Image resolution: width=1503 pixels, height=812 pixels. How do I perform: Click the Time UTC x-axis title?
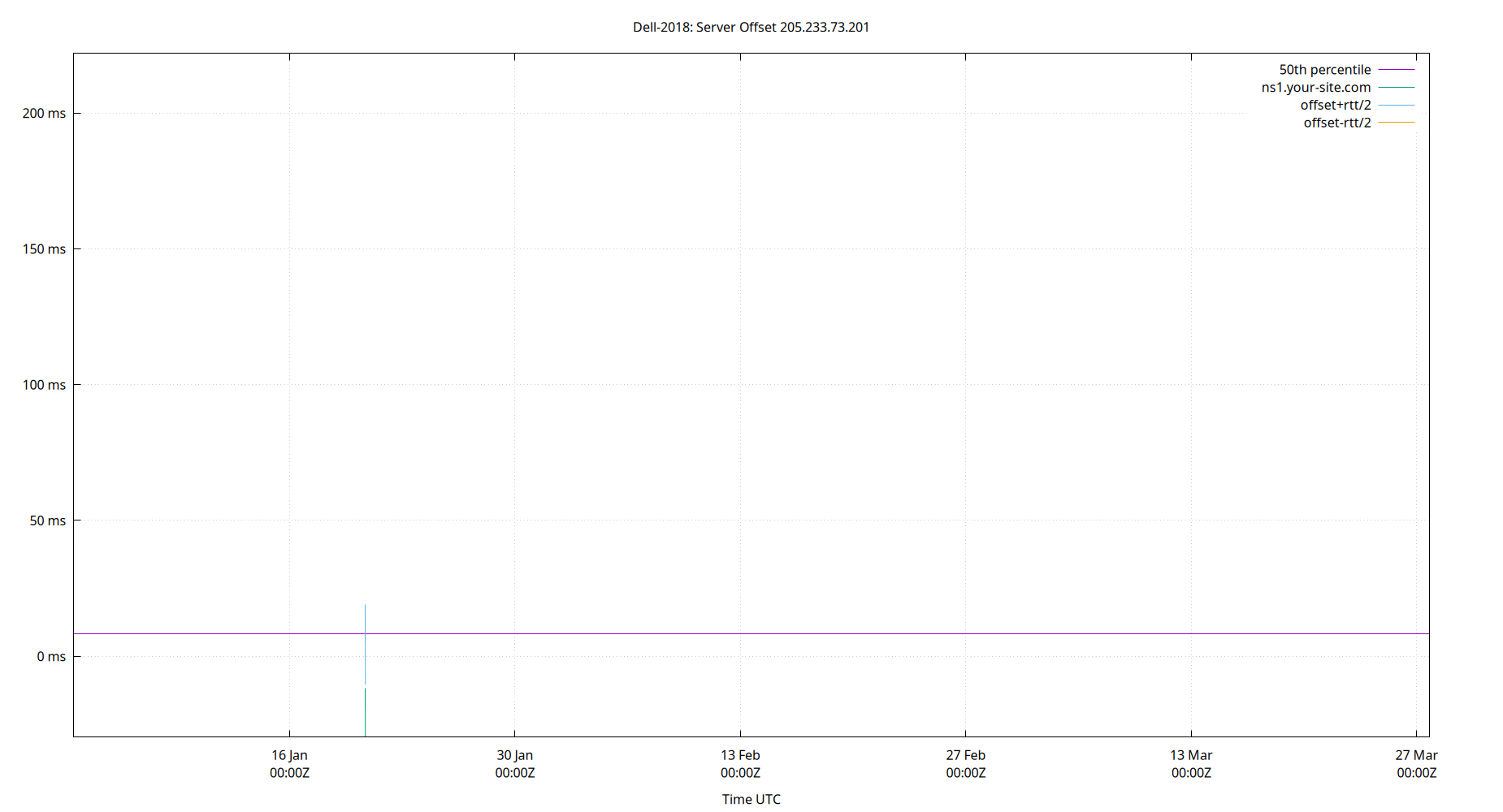pyautogui.click(x=751, y=799)
